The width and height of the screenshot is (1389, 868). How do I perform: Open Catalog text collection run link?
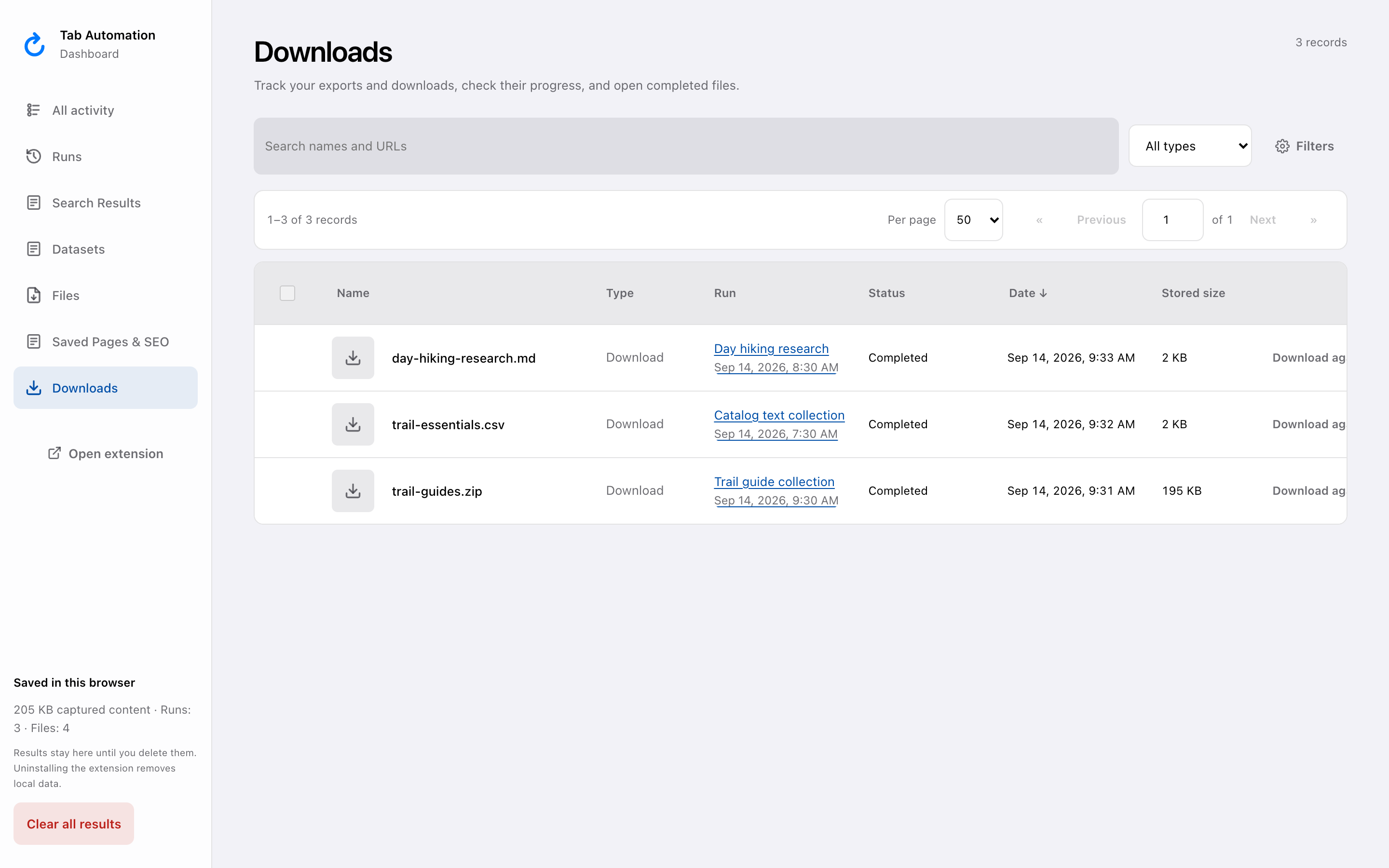click(779, 415)
